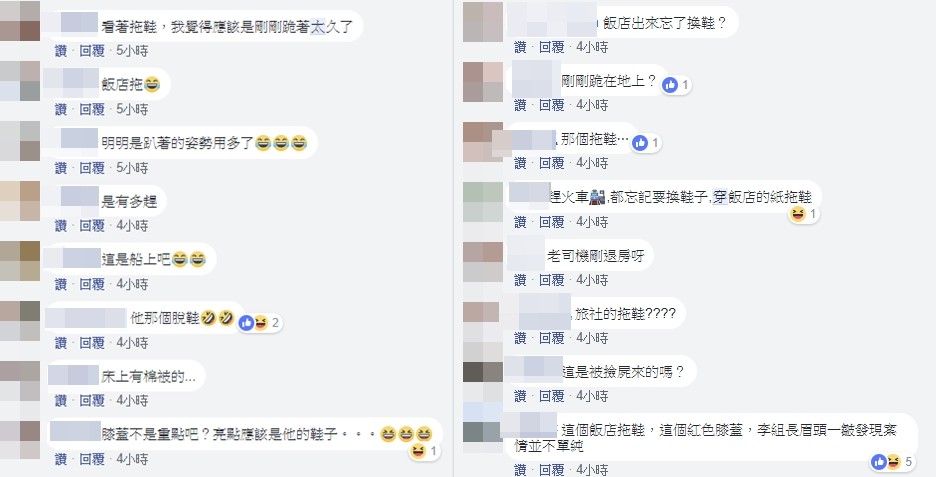This screenshot has width=936, height=477.
Task: Like the 明明是趴著的姿勢 comment
Action: pyautogui.click(x=61, y=168)
